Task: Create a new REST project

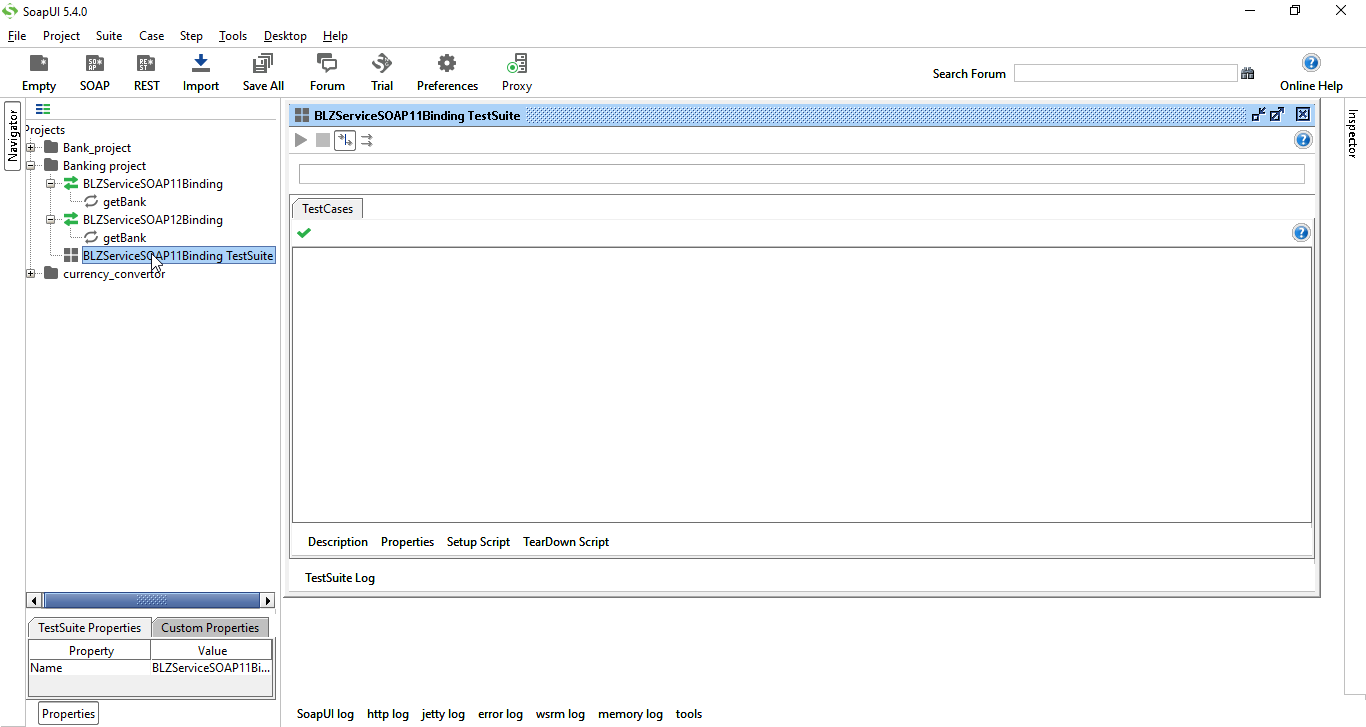Action: point(146,70)
